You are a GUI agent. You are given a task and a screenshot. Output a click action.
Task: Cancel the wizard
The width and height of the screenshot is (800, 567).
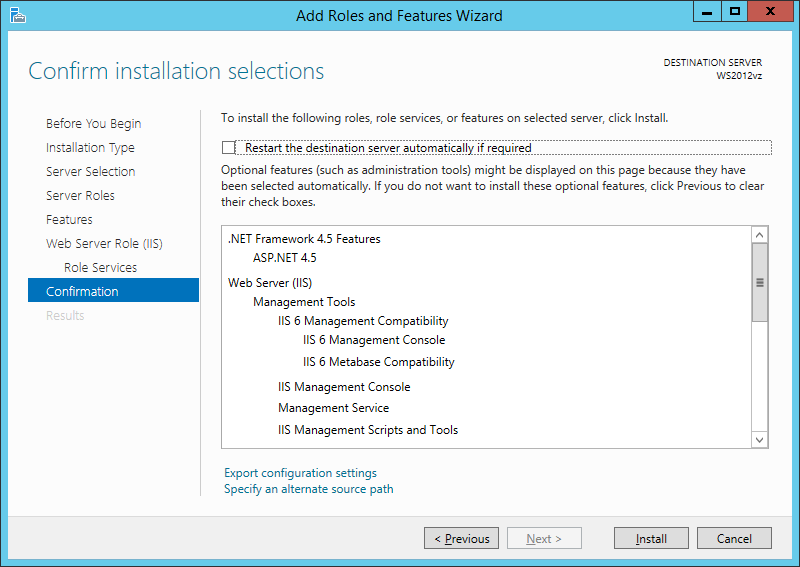734,539
